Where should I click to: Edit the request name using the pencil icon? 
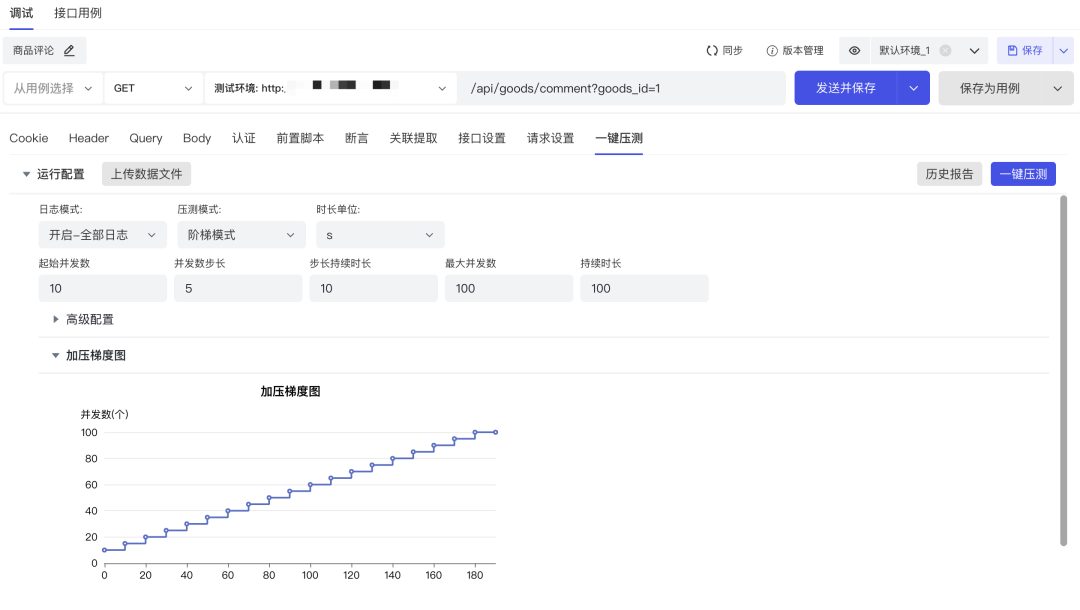(x=67, y=50)
